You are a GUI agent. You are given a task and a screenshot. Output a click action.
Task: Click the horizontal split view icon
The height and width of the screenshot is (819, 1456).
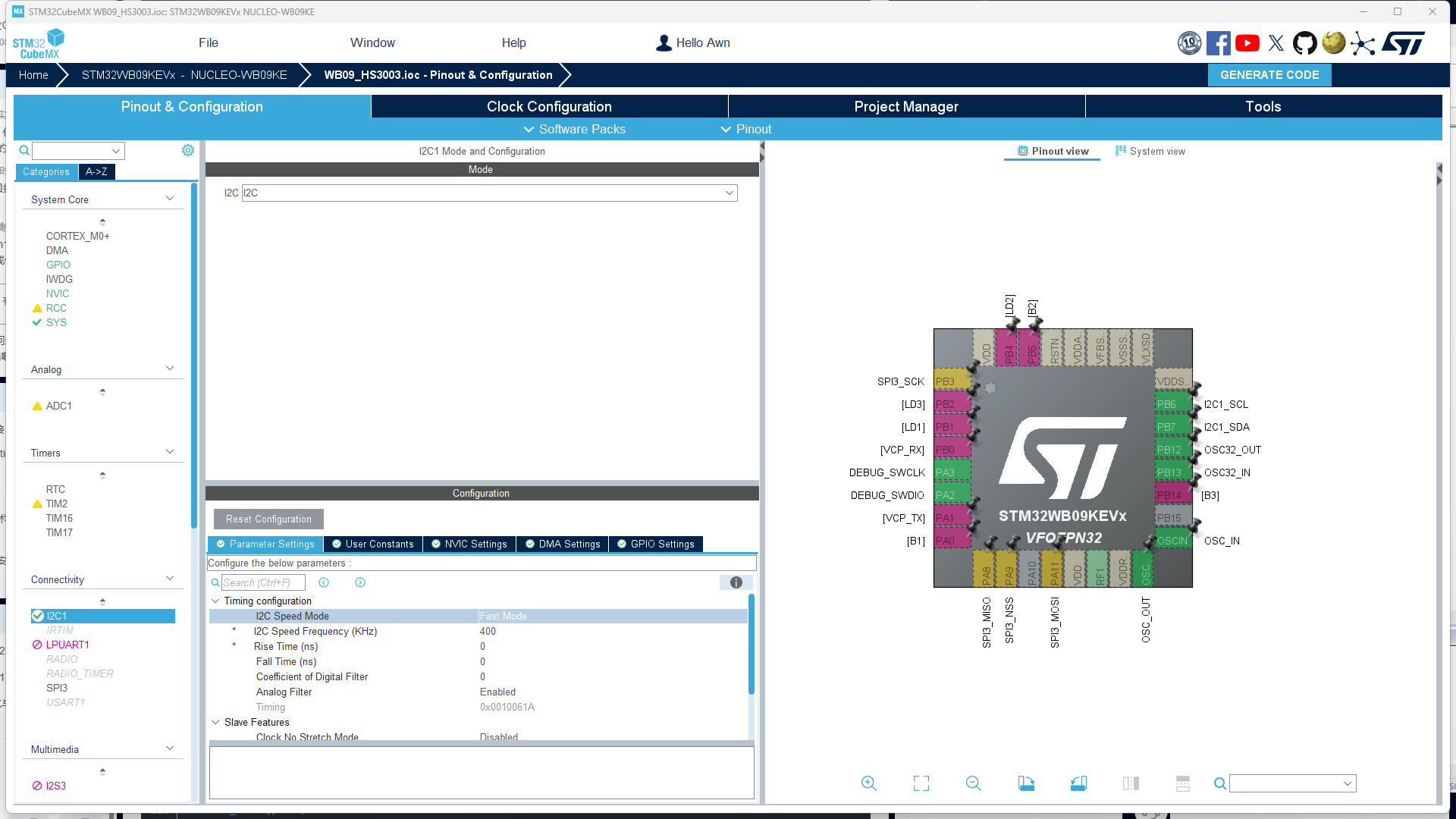click(x=1183, y=783)
